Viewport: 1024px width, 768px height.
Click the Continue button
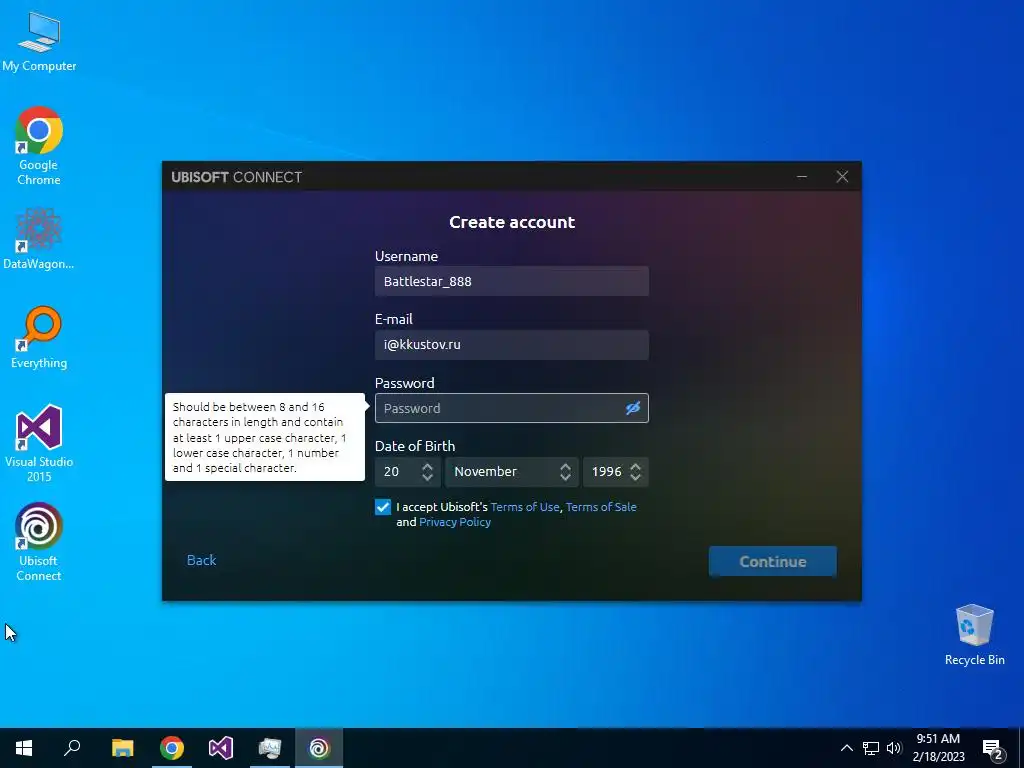[773, 562]
